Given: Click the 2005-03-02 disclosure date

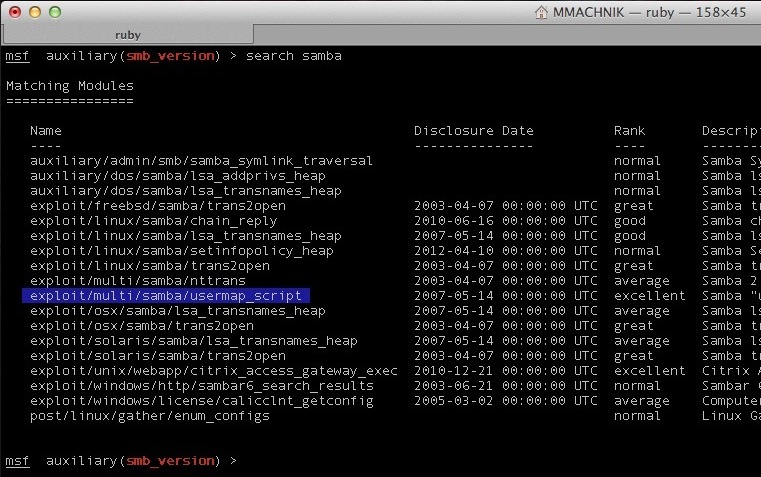Looking at the screenshot, I should pyautogui.click(x=453, y=401).
